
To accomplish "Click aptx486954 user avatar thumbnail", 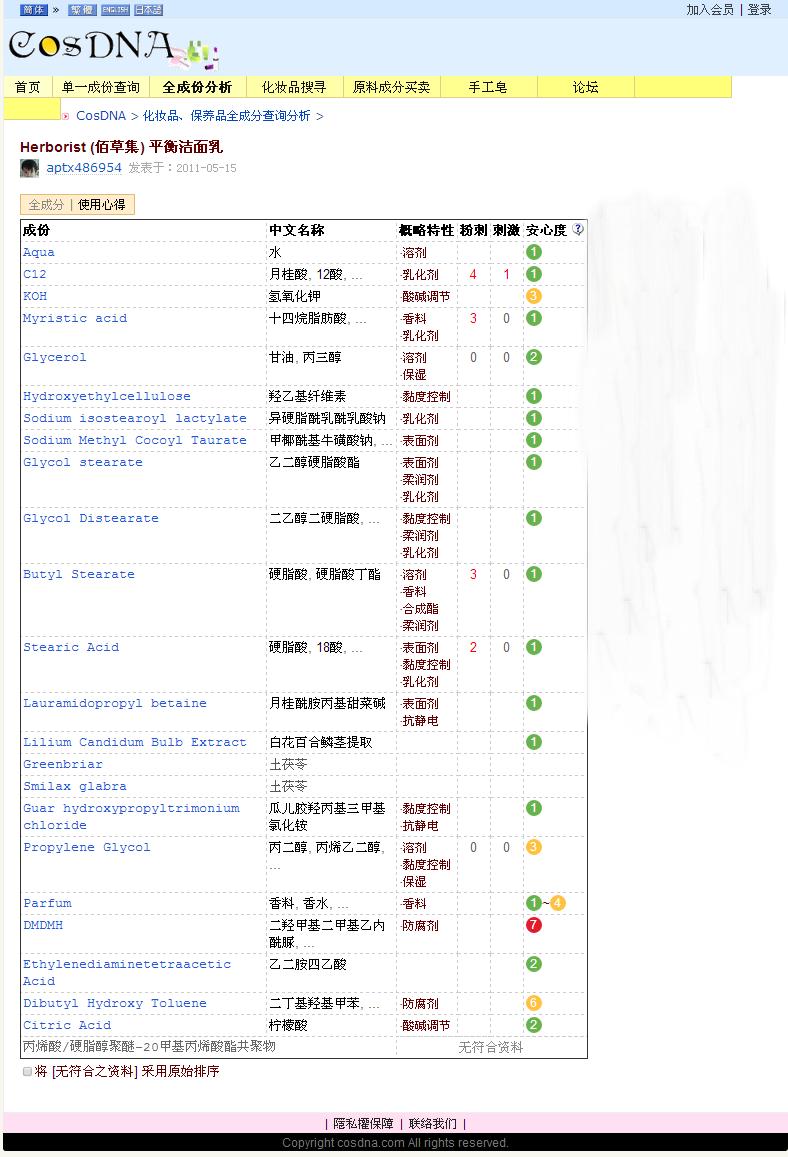I will click(30, 167).
